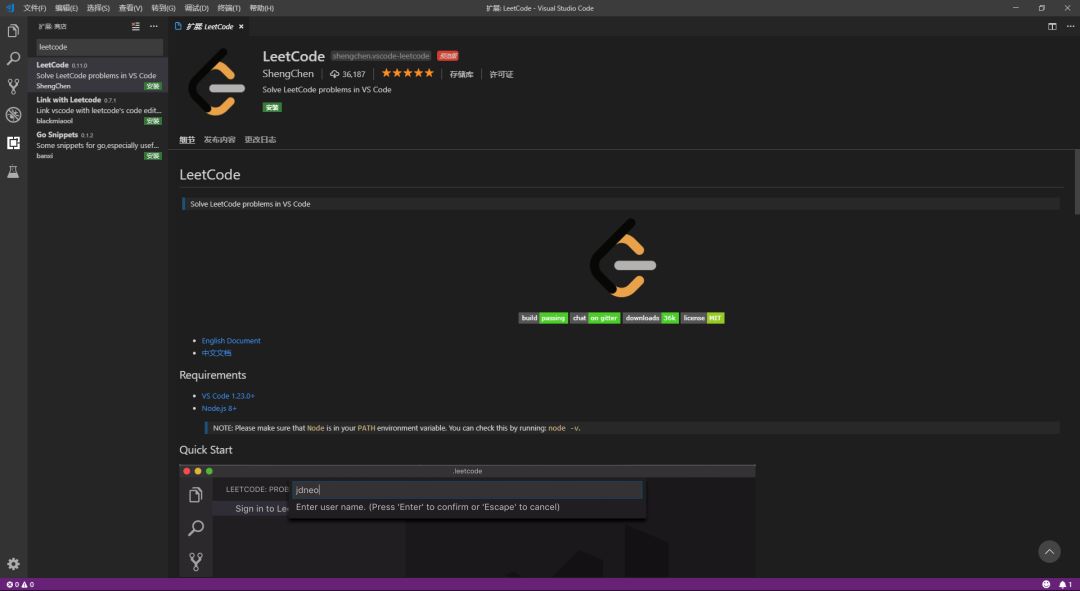The height and width of the screenshot is (591, 1080).
Task: Click the split editor icon
Action: click(1052, 26)
